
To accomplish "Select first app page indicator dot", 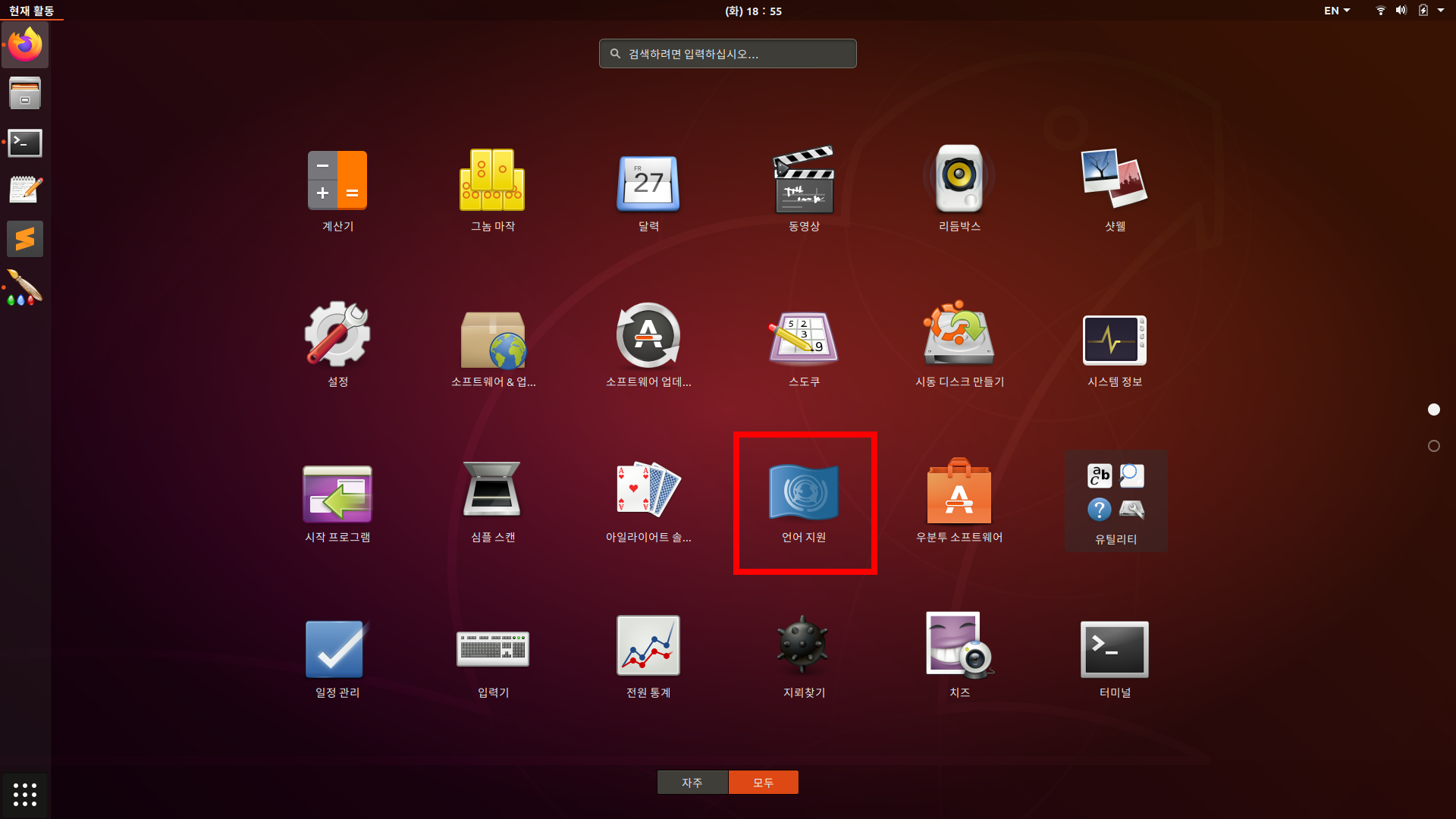I will [x=1433, y=409].
